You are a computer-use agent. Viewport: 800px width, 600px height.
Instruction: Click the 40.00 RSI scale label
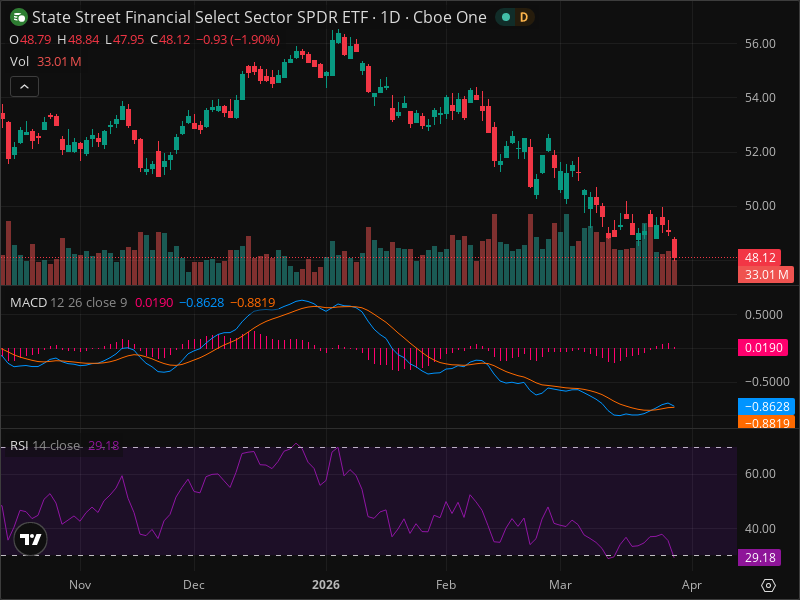(760, 529)
